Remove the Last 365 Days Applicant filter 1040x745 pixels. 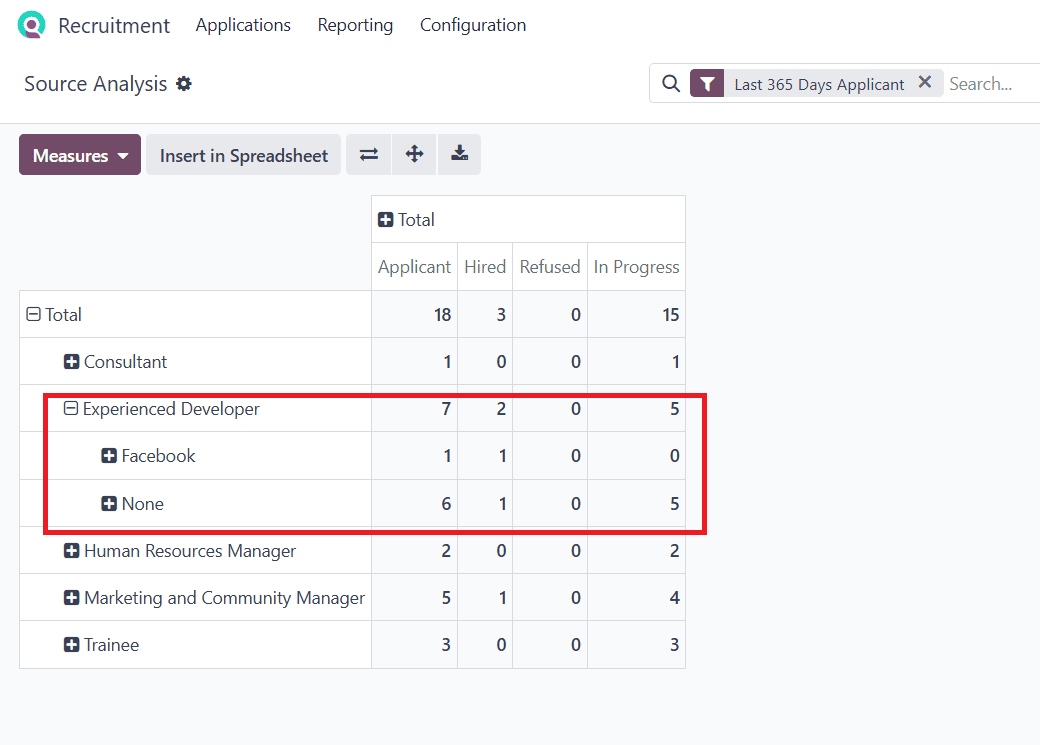click(x=925, y=82)
